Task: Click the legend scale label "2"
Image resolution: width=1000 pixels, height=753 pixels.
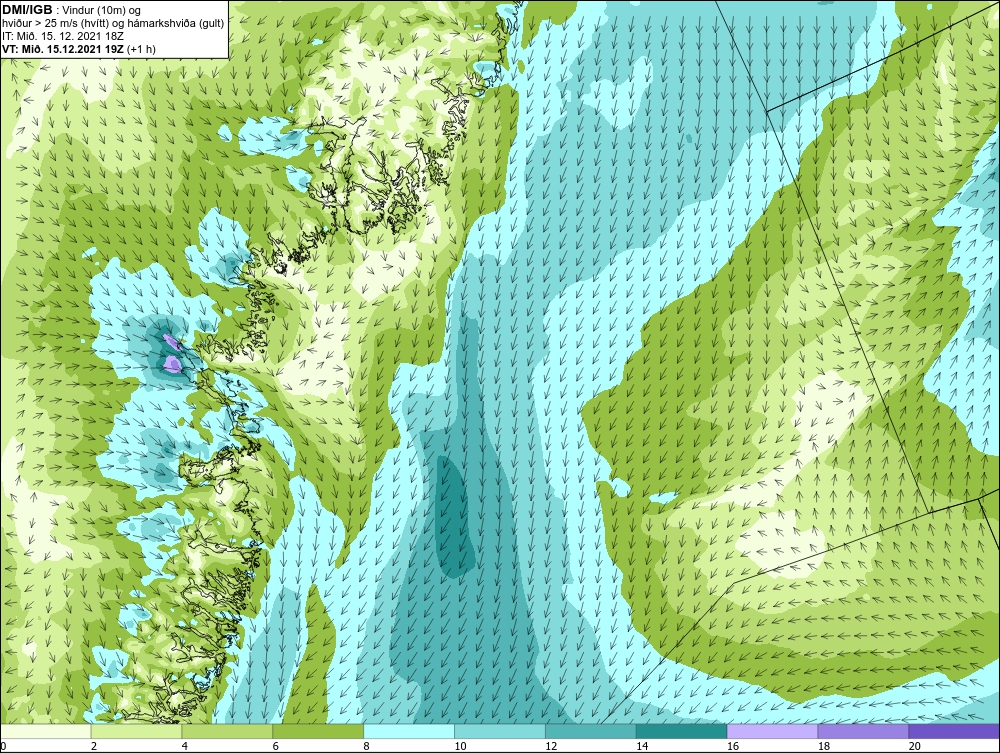Action: pos(94,746)
